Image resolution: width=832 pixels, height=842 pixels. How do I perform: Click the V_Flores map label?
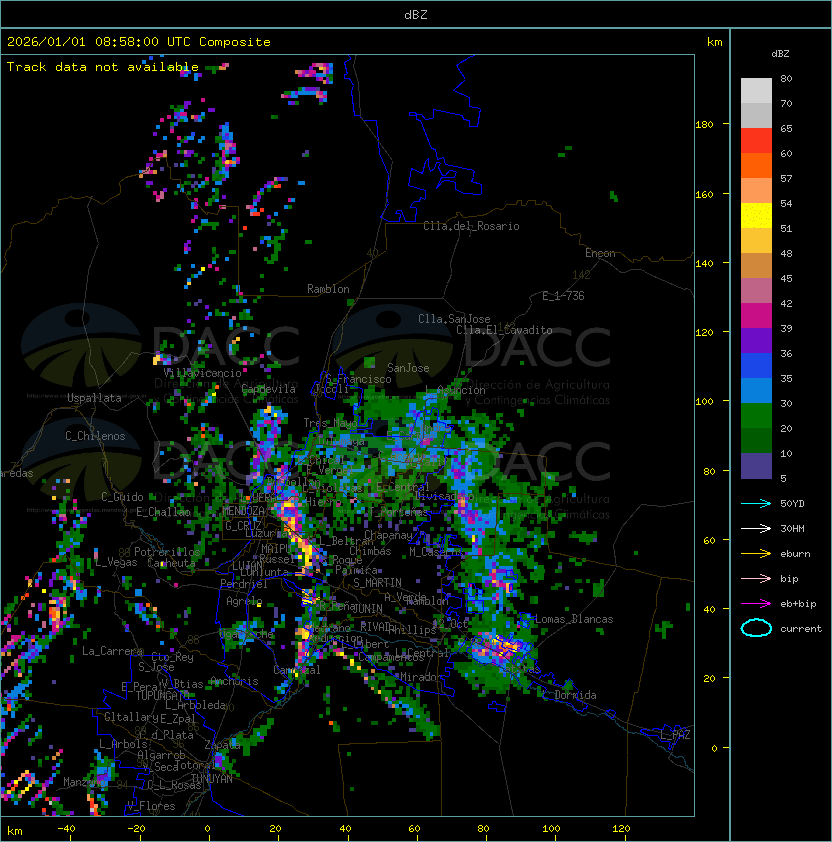(x=151, y=806)
